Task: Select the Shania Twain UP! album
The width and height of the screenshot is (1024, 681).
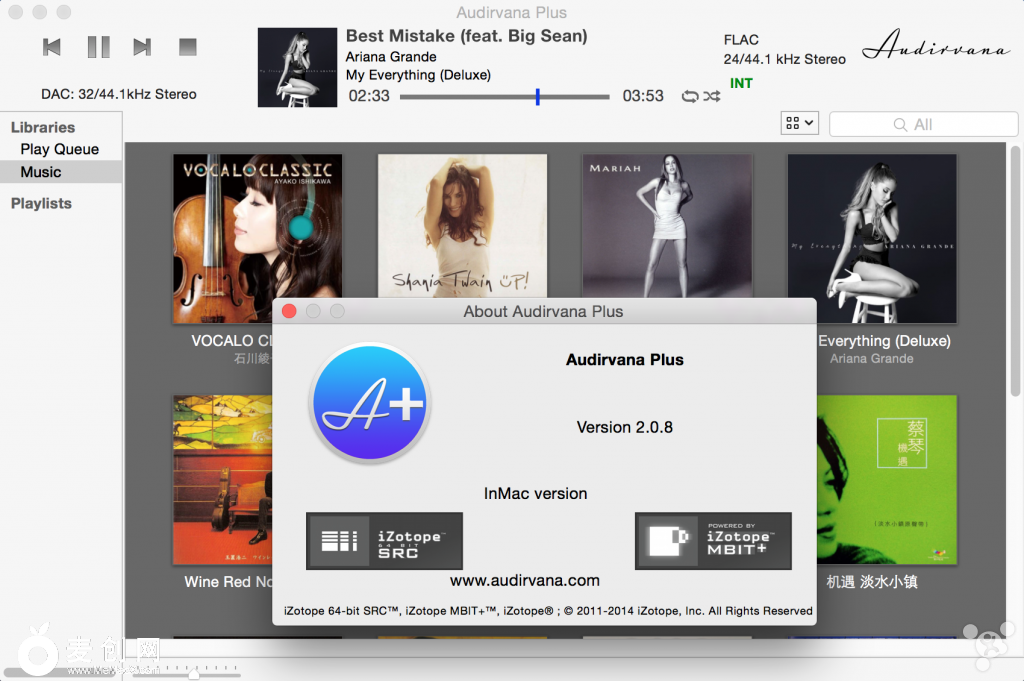Action: [x=462, y=225]
